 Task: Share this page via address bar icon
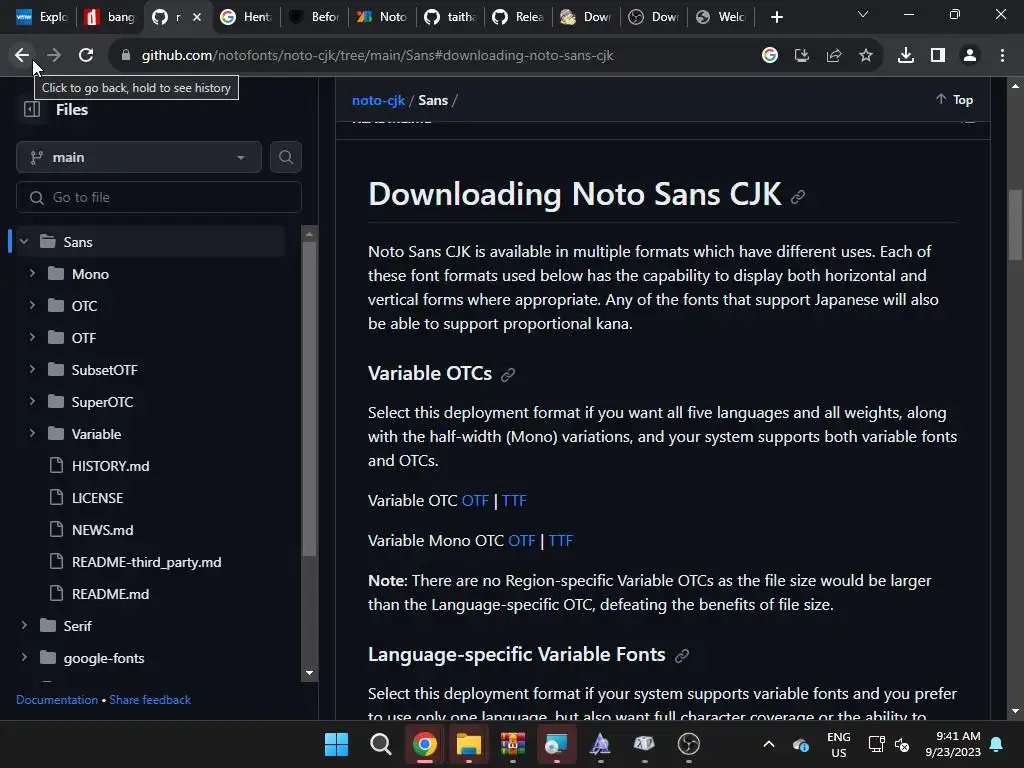point(834,56)
